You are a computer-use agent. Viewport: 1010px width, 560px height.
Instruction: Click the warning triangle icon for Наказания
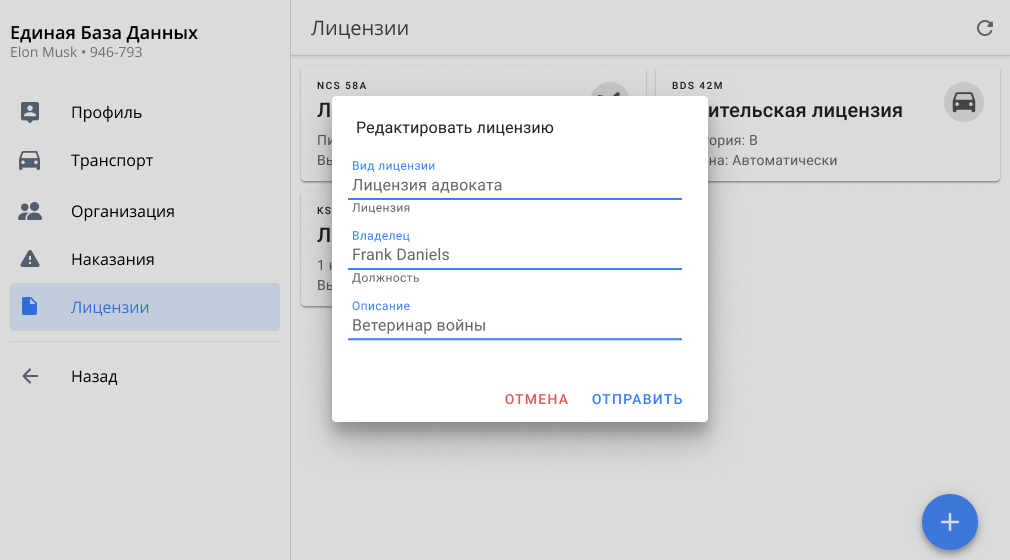30,259
